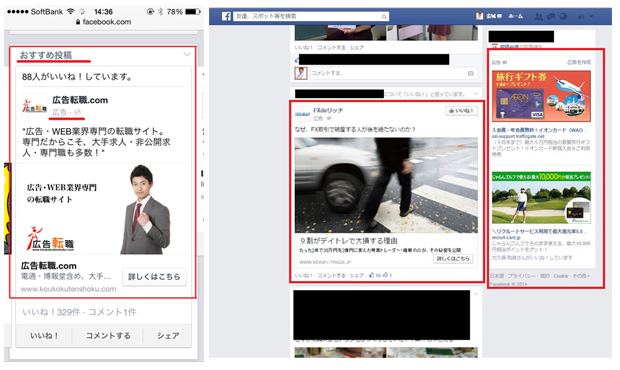
Task: Click いいね！ link under the FX ad
Action: (304, 276)
